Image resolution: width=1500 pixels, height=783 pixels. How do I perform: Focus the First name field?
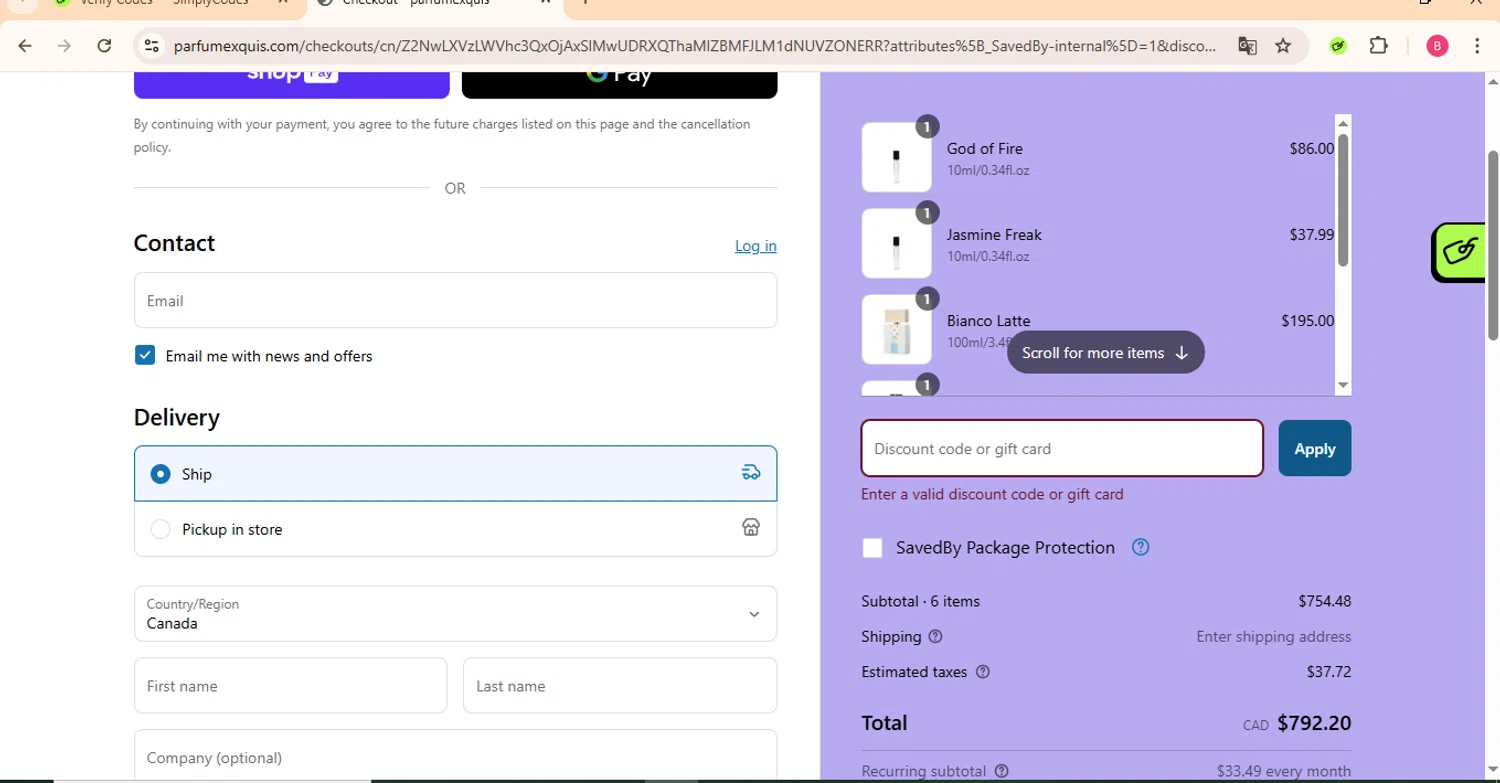290,686
